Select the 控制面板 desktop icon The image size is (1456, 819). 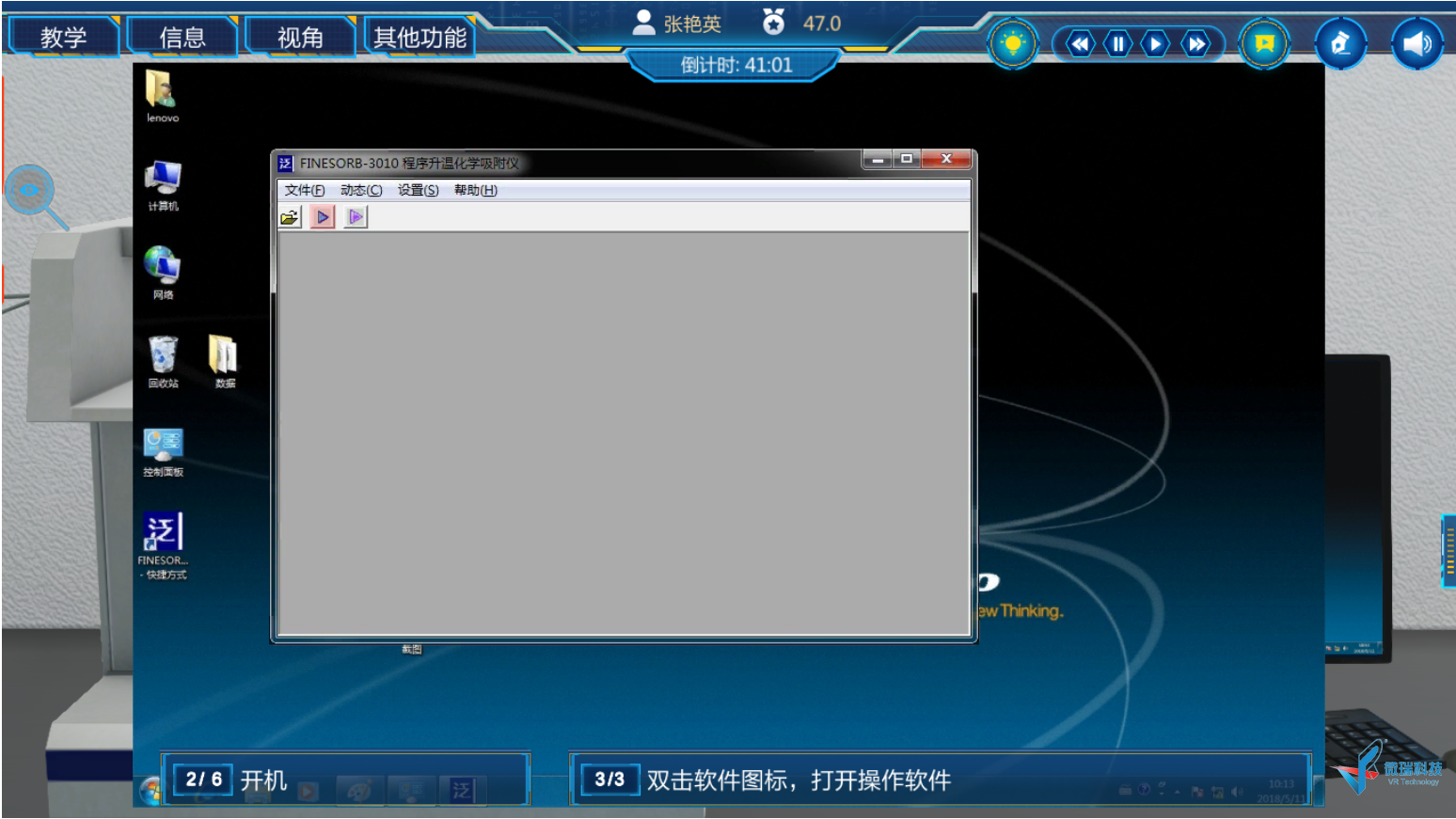point(163,452)
